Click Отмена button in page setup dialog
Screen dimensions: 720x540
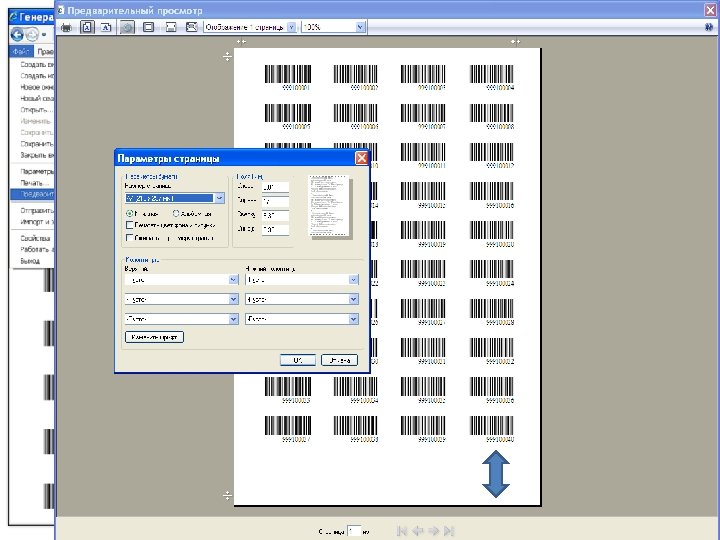tap(339, 360)
